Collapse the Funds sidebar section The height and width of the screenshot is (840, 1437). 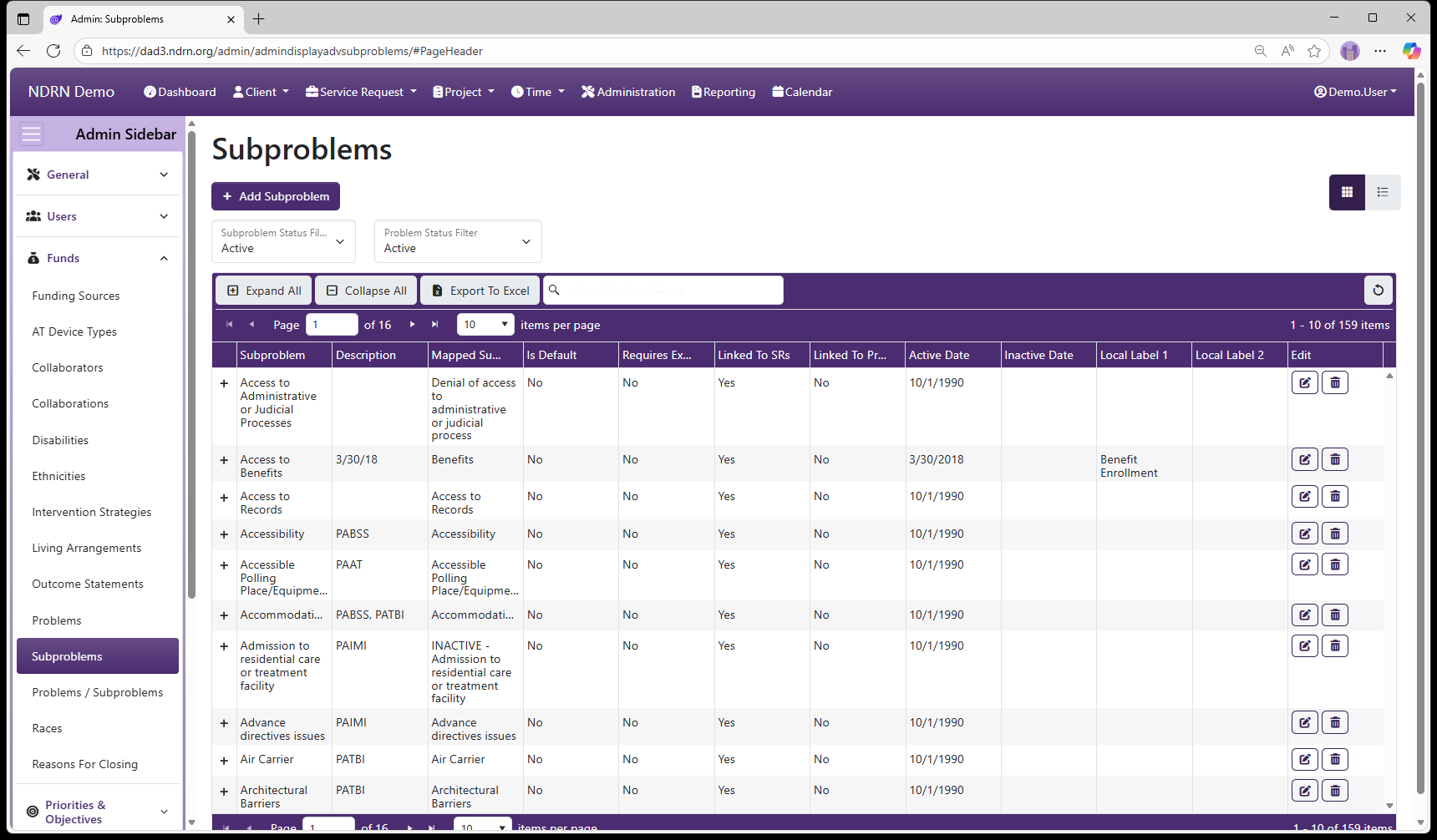tap(98, 258)
